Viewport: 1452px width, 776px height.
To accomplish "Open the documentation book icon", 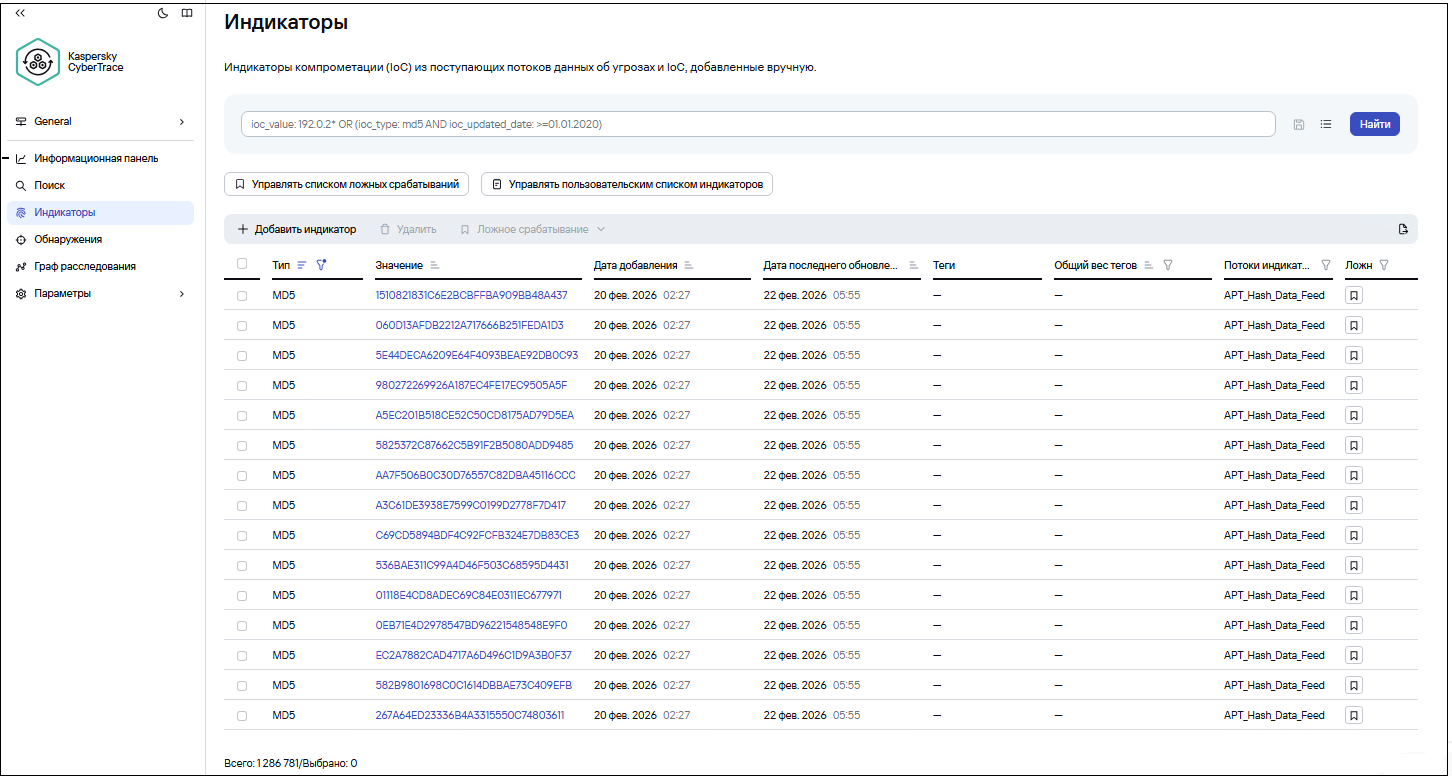I will coord(187,13).
